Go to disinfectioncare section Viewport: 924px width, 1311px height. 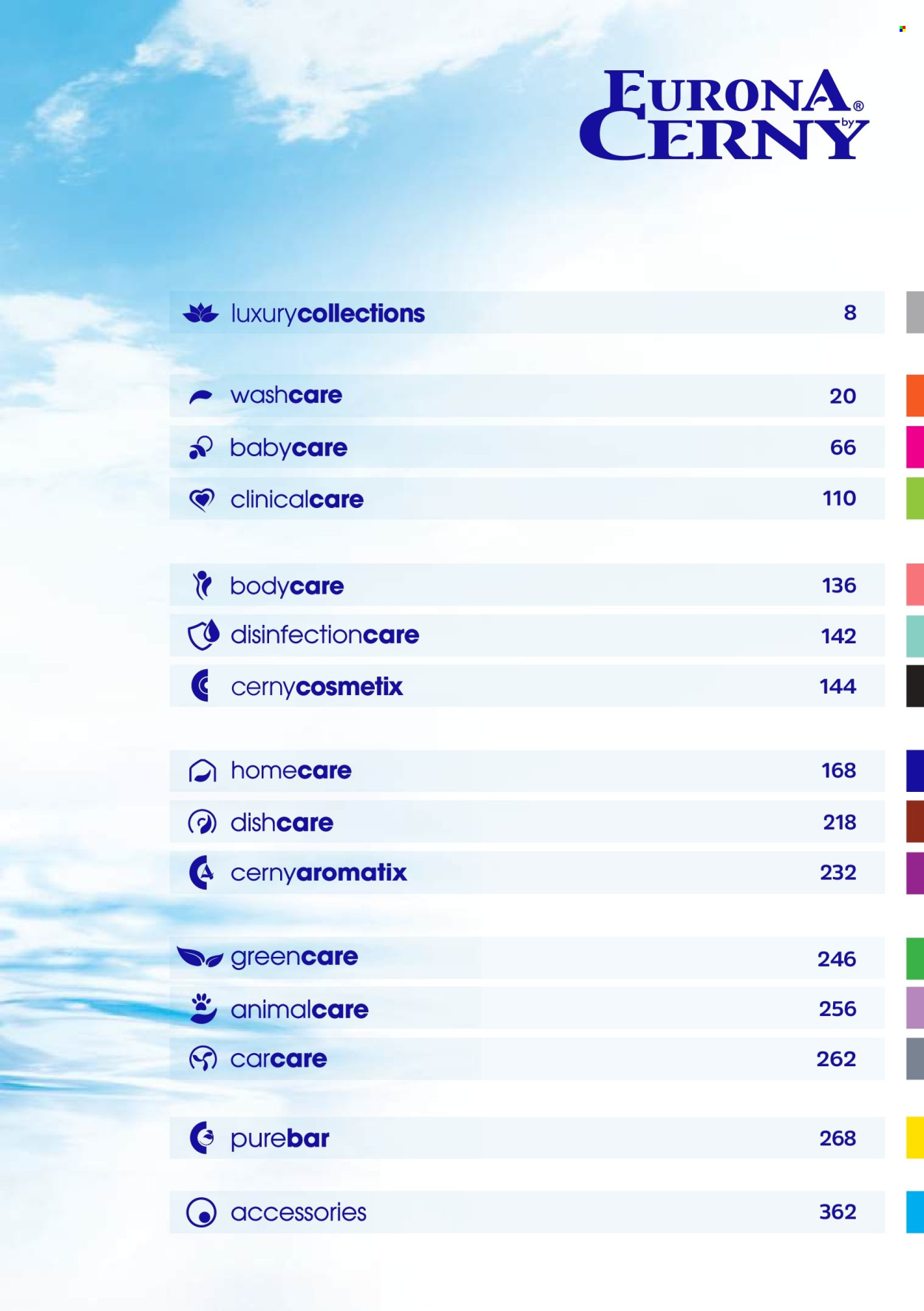click(527, 635)
